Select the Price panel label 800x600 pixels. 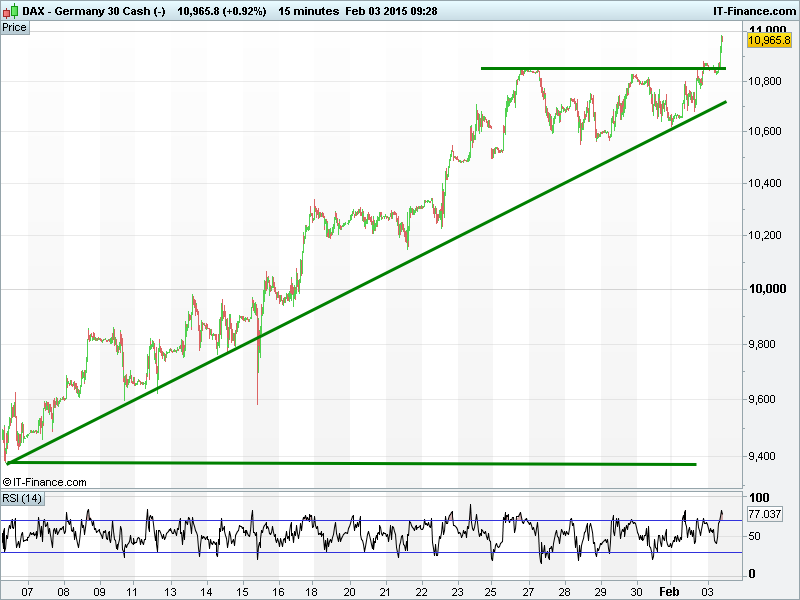[15, 27]
